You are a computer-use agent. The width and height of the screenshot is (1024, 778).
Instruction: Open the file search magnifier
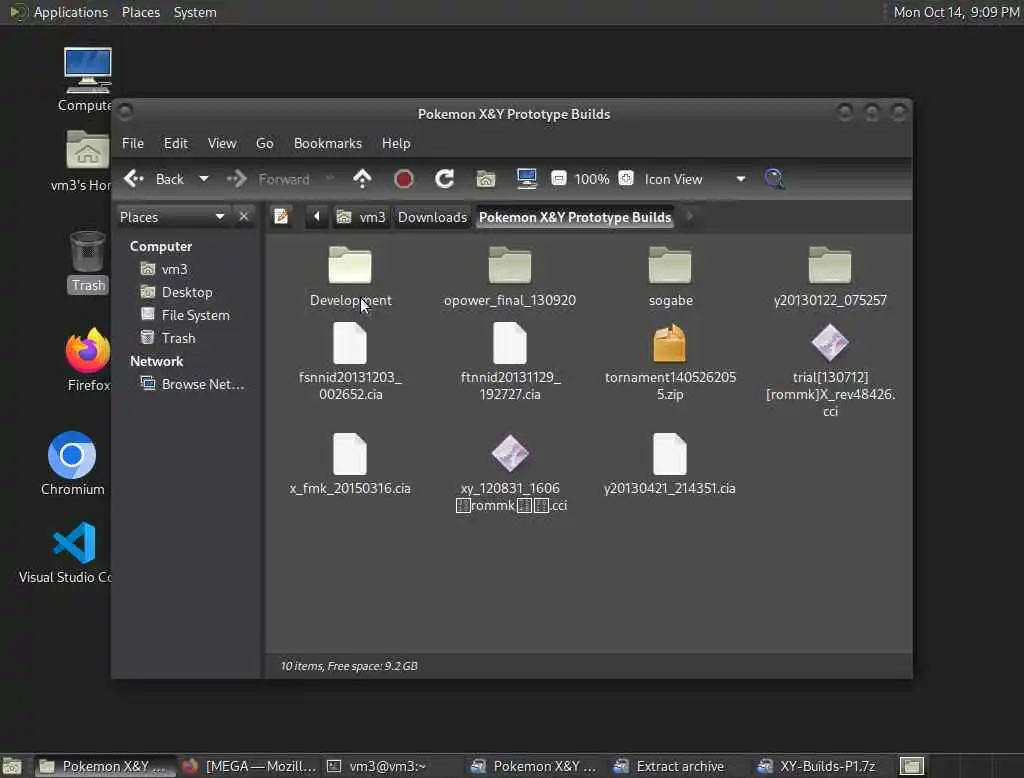[775, 179]
